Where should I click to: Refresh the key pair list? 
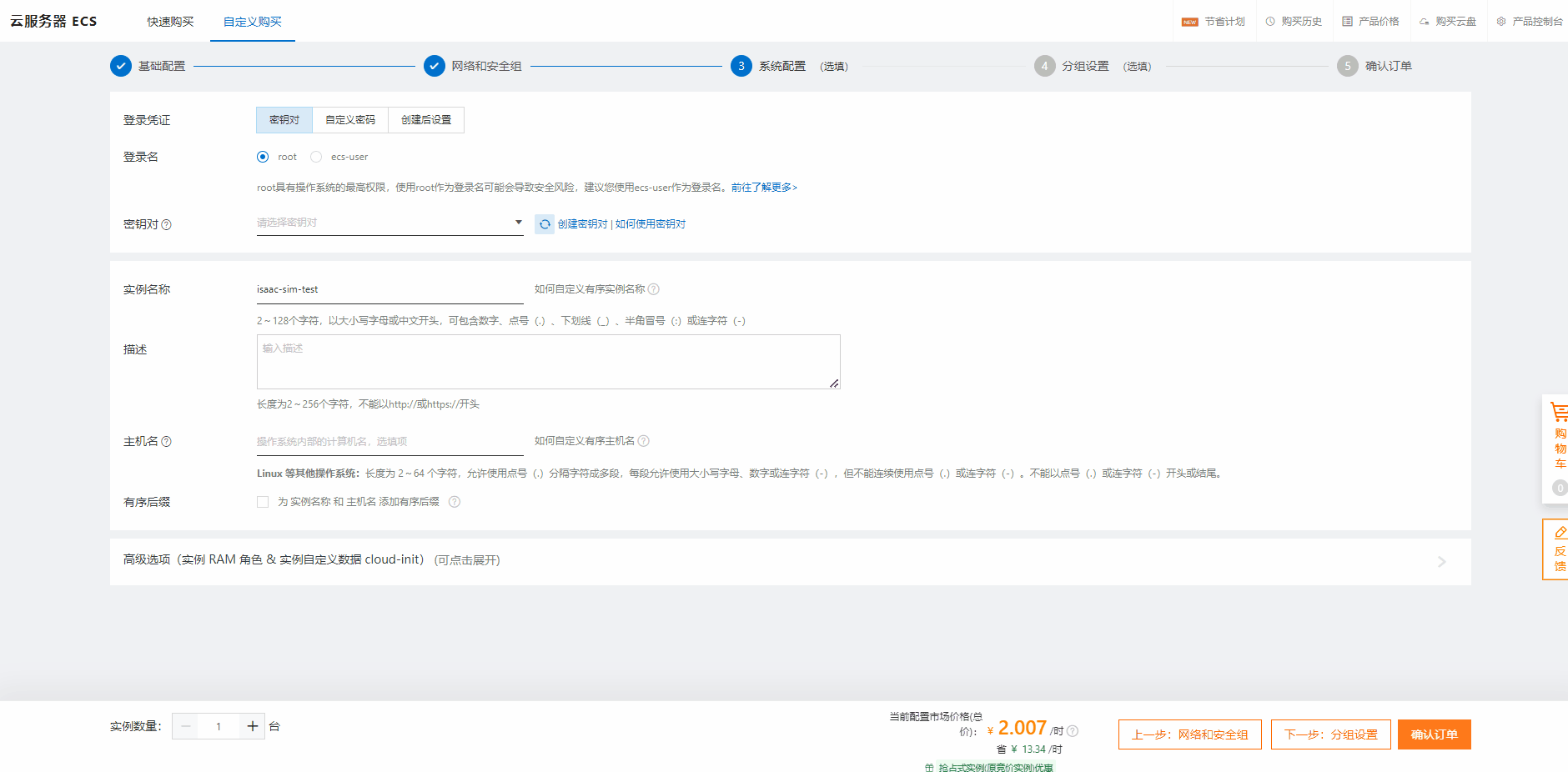(x=544, y=223)
